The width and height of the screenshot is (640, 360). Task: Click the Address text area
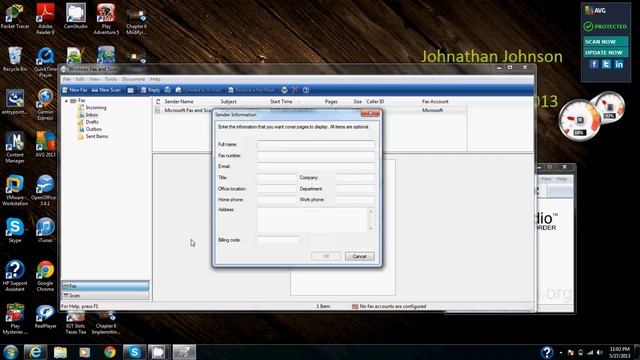point(312,220)
